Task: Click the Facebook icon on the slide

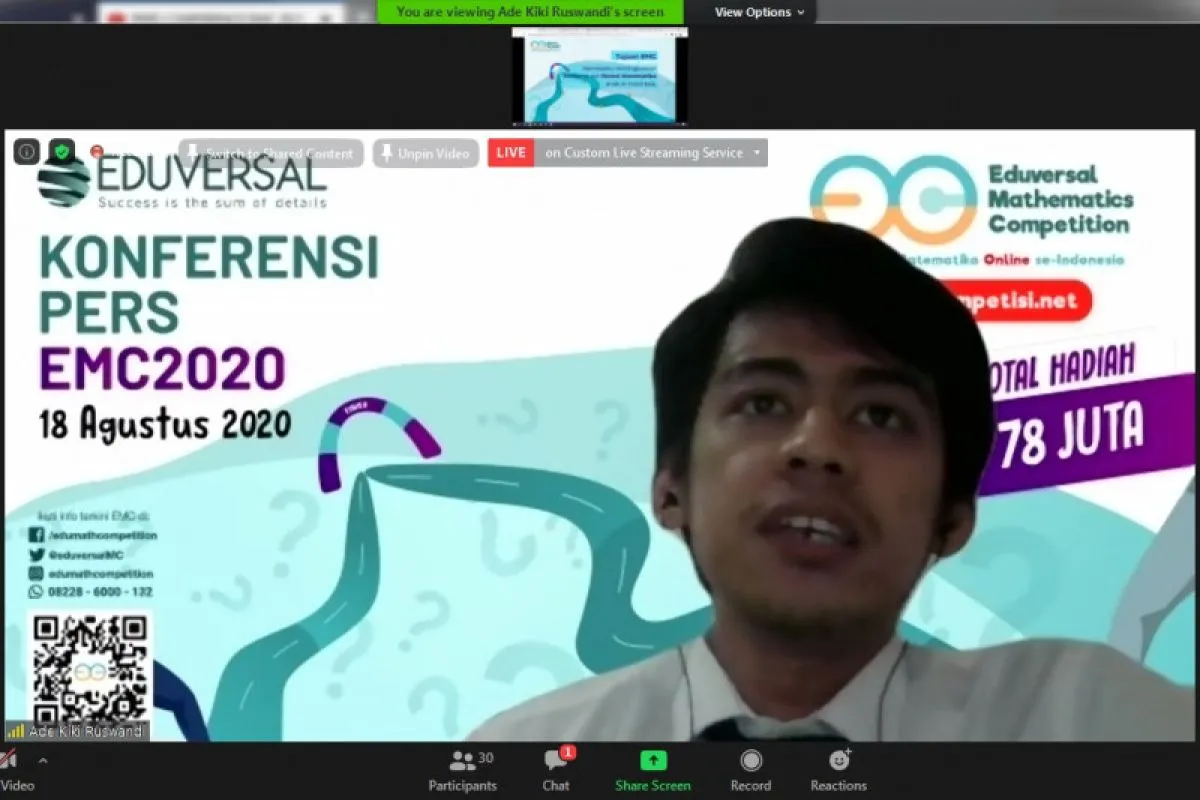Action: tap(36, 535)
